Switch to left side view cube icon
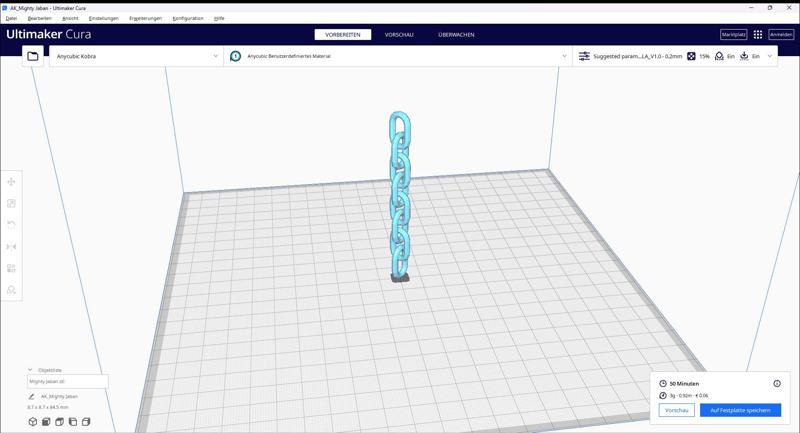 coord(72,422)
